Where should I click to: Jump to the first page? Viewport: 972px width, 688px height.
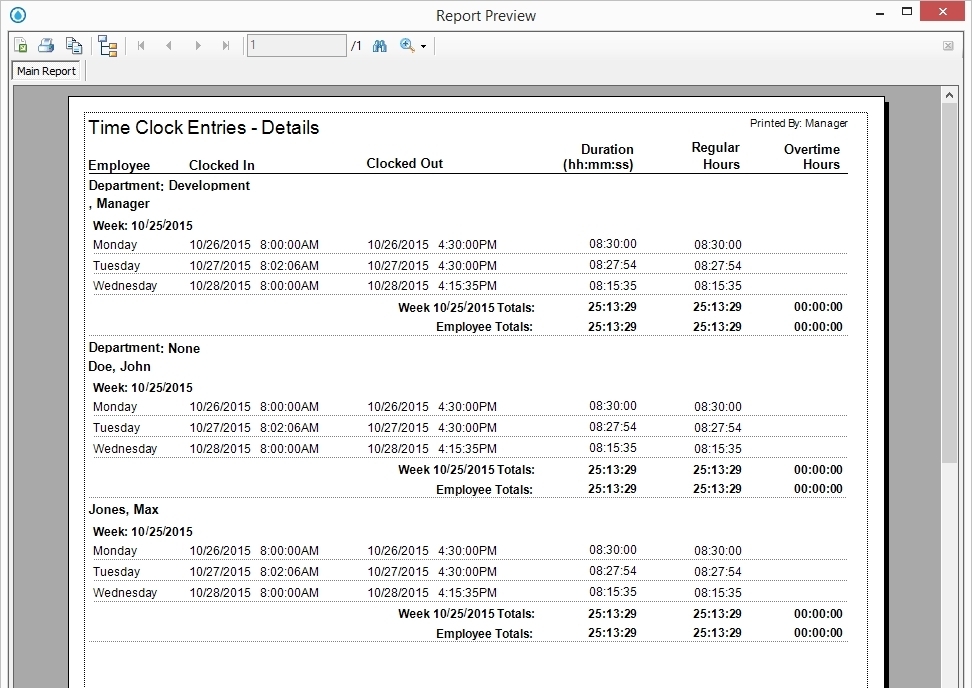tap(141, 45)
